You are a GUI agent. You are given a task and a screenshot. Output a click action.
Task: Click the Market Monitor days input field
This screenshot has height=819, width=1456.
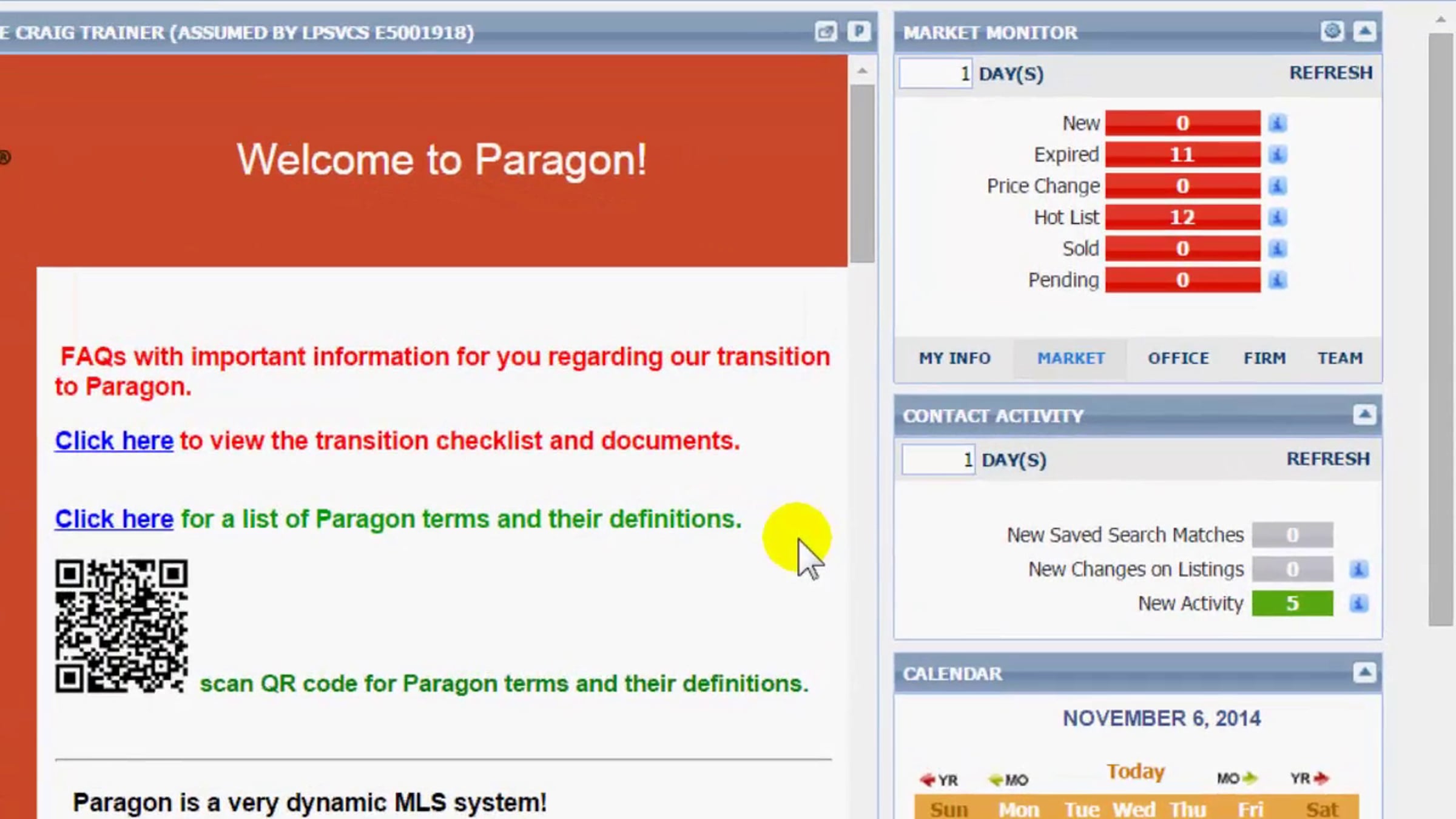(936, 73)
